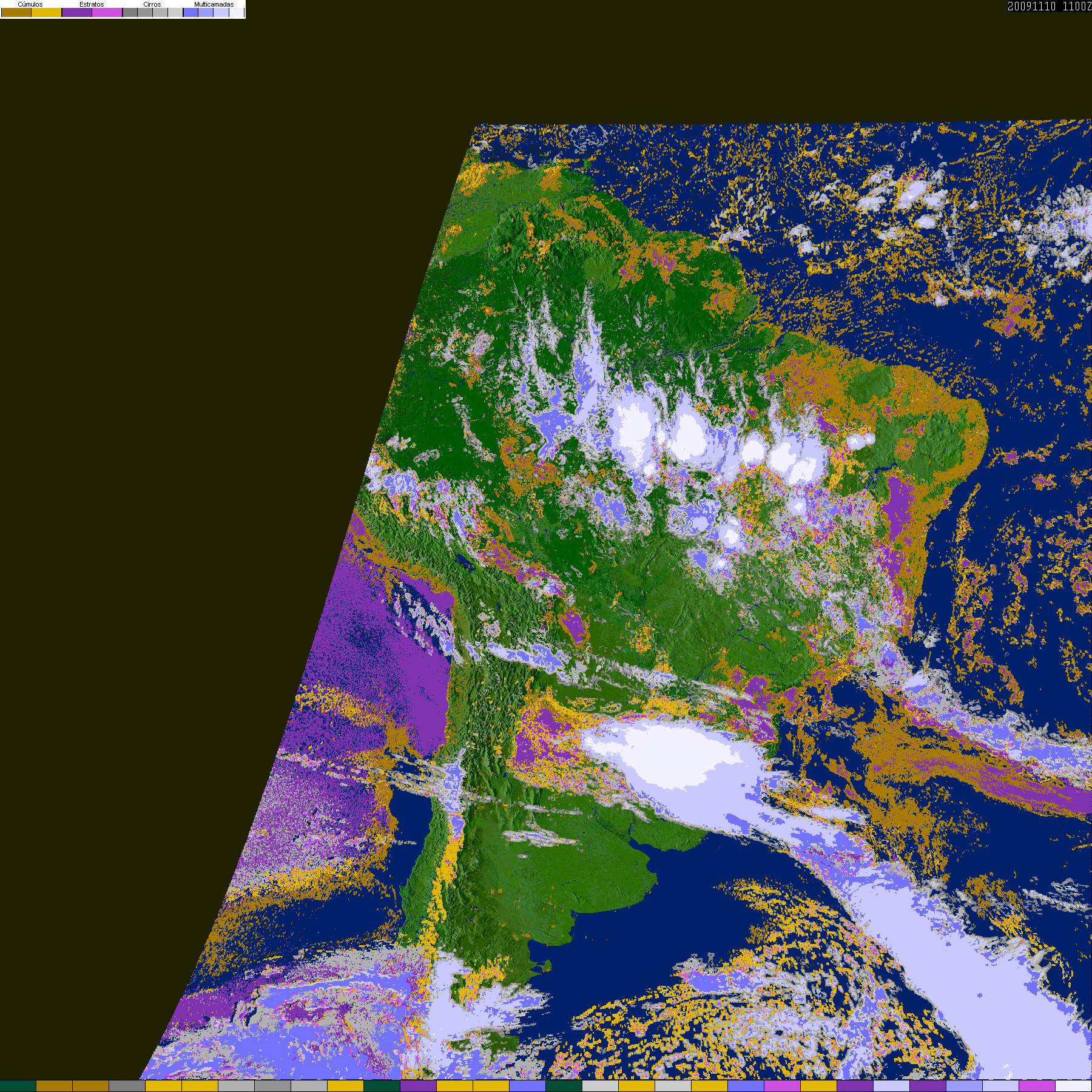Click the yellow Cúmulos legend swatch

47,12
